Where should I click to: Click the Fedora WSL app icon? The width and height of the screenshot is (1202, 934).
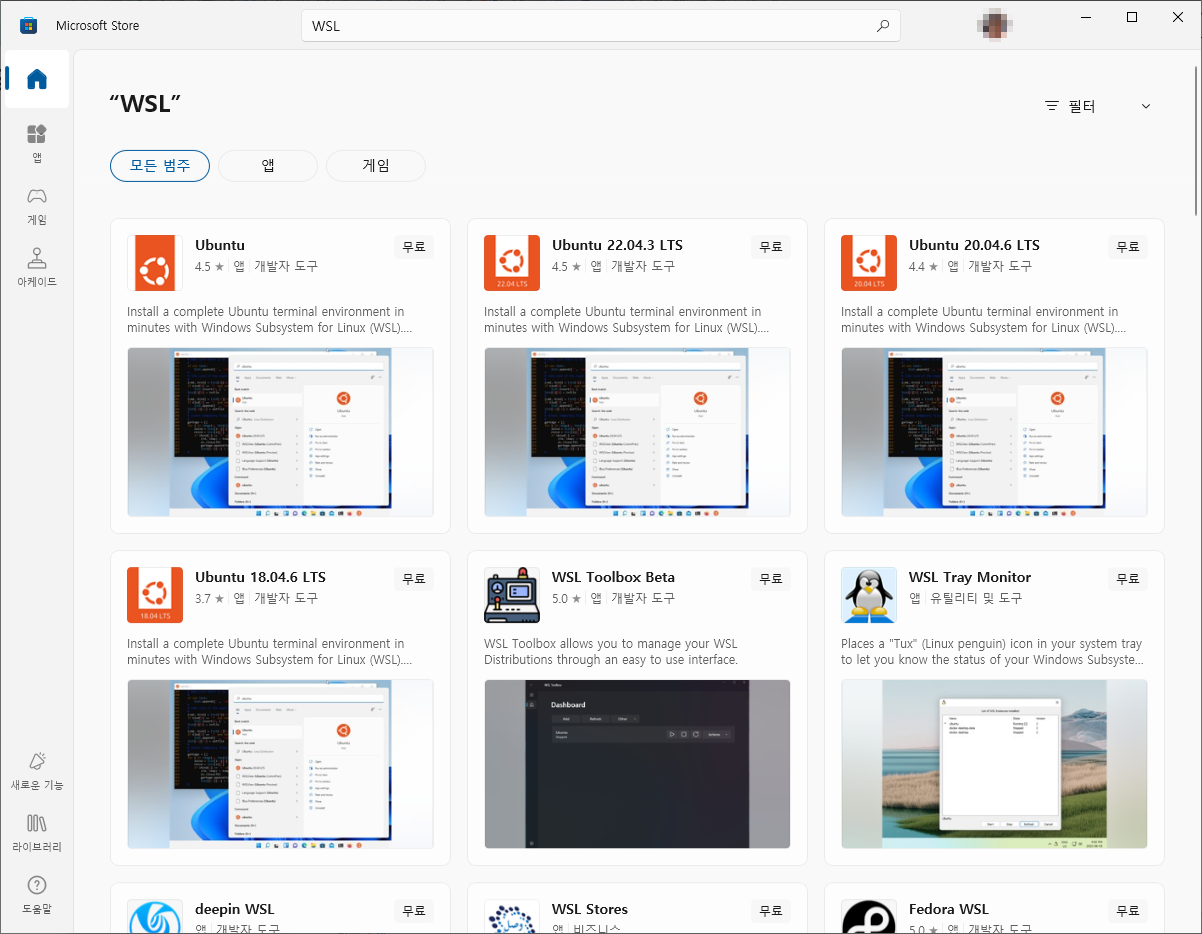pos(869,916)
